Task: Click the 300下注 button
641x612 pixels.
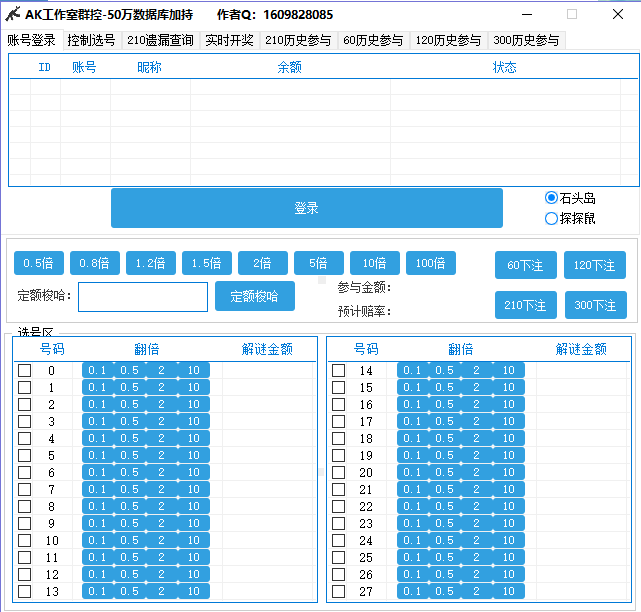Action: (594, 305)
